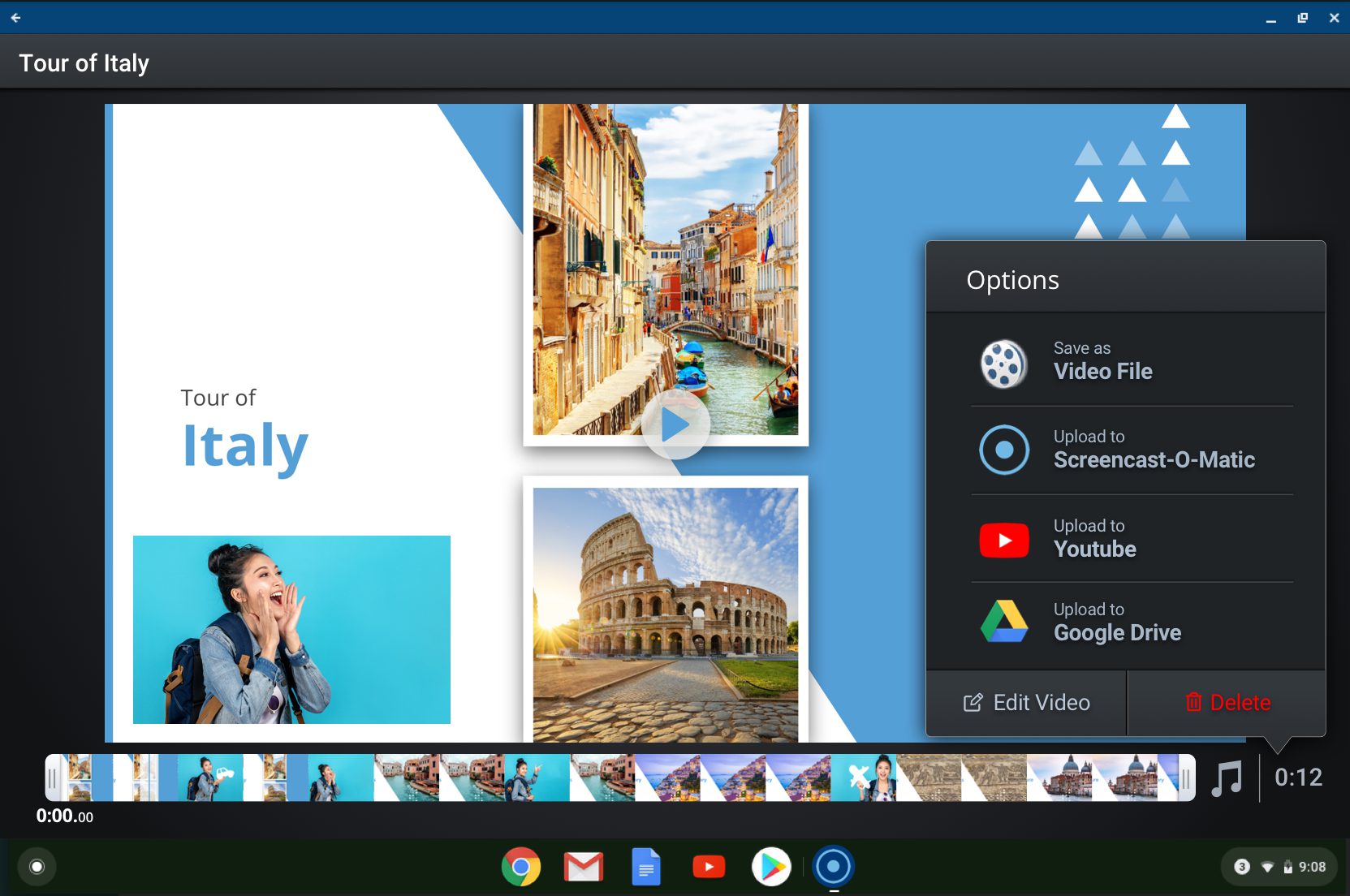Open the Screencast-O-Matic app from the shelf
The width and height of the screenshot is (1350, 896).
[835, 866]
